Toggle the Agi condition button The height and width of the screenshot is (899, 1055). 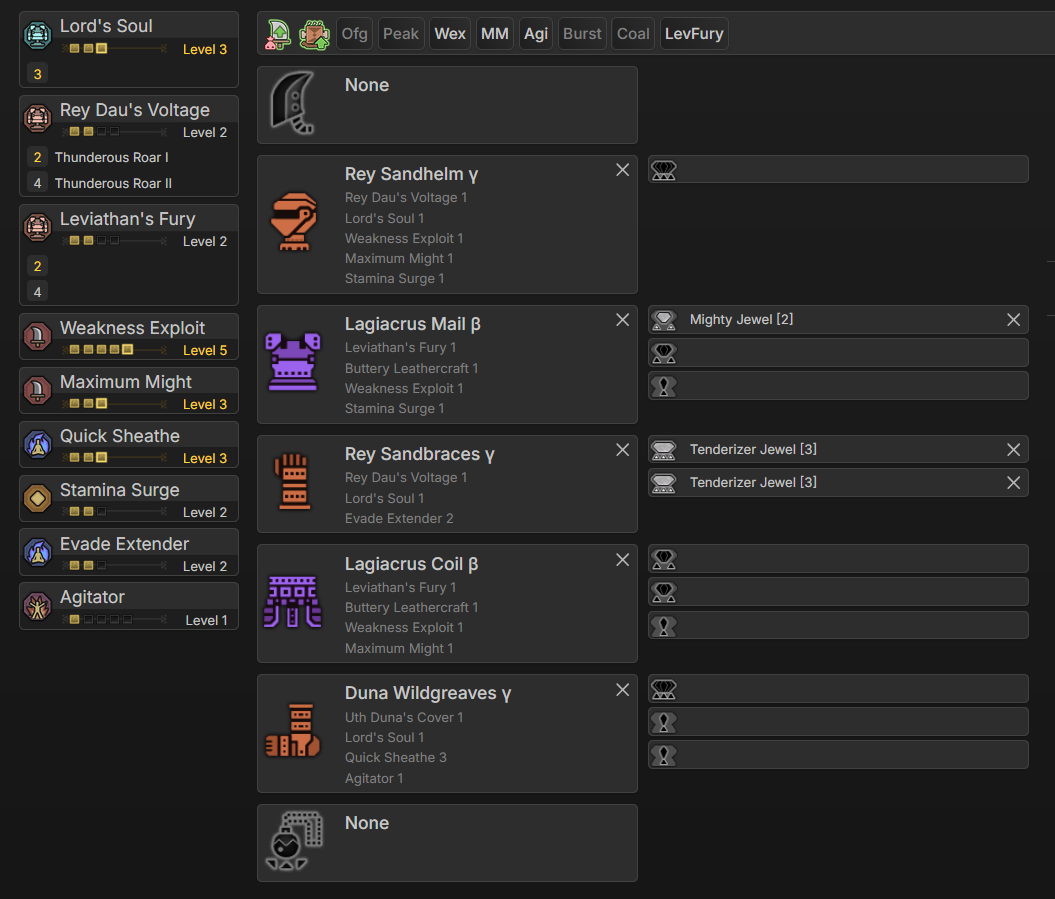tap(536, 34)
